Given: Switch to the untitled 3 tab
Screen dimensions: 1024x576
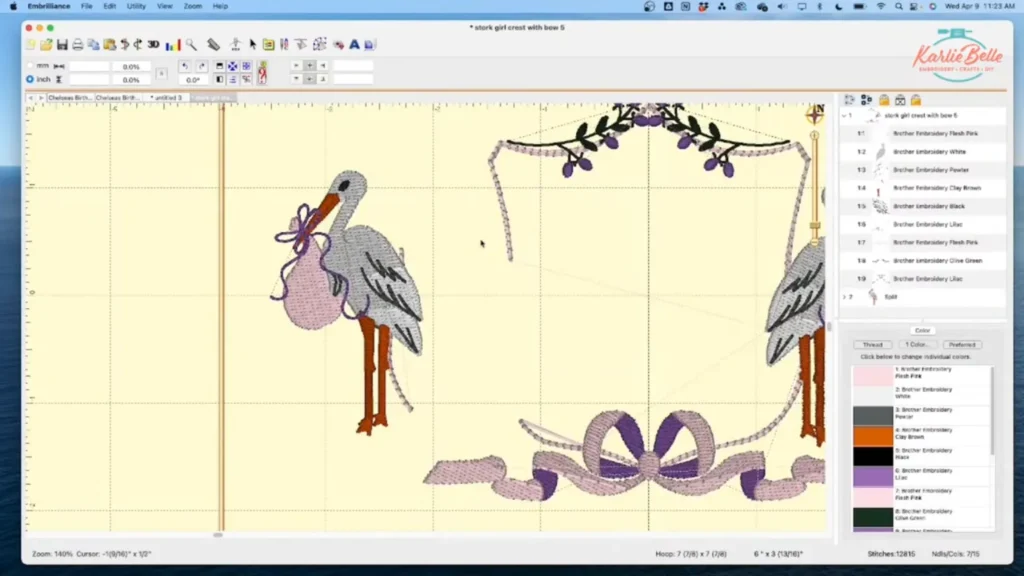Looking at the screenshot, I should pyautogui.click(x=167, y=97).
